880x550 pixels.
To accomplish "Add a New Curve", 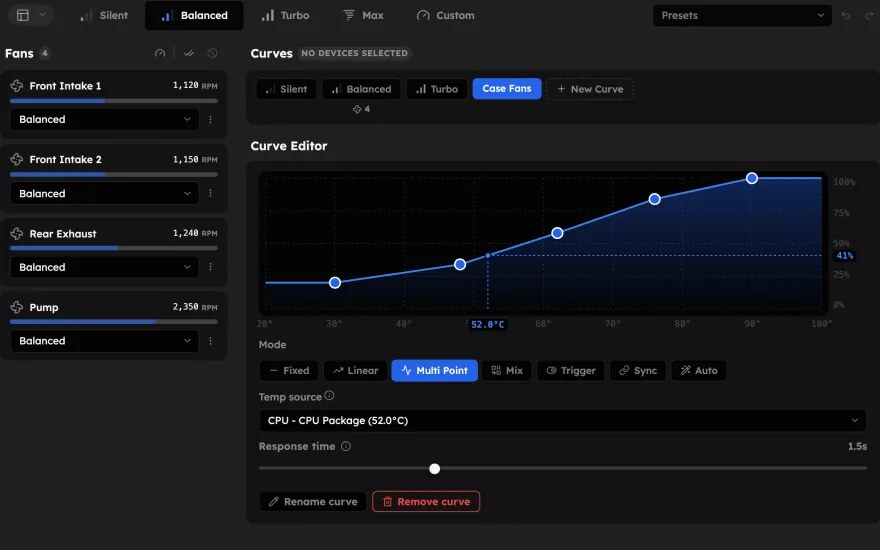I will coord(590,89).
